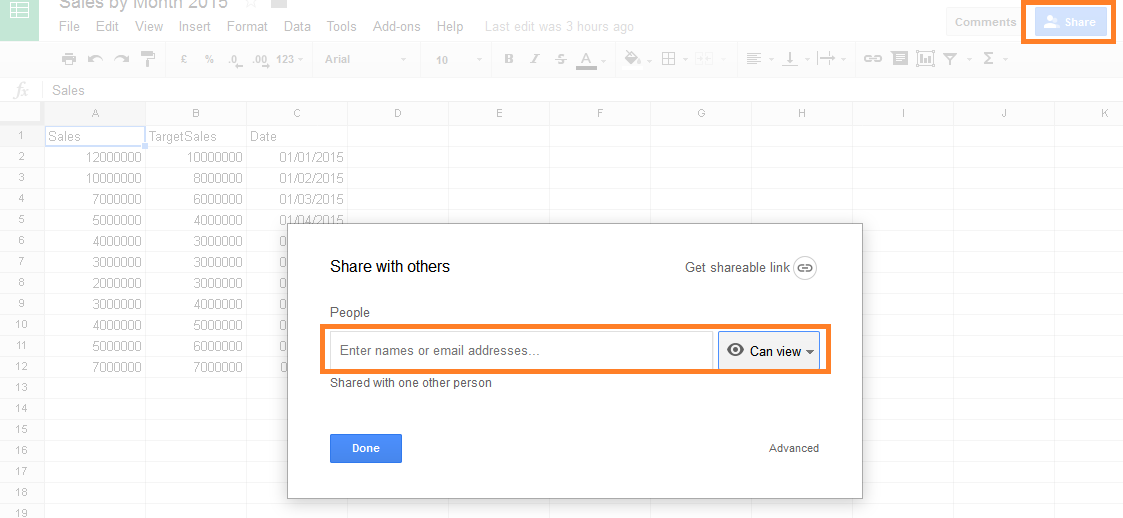Viewport: 1123px width, 518px height.
Task: Open the font size 10 dropdown
Action: coord(457,60)
